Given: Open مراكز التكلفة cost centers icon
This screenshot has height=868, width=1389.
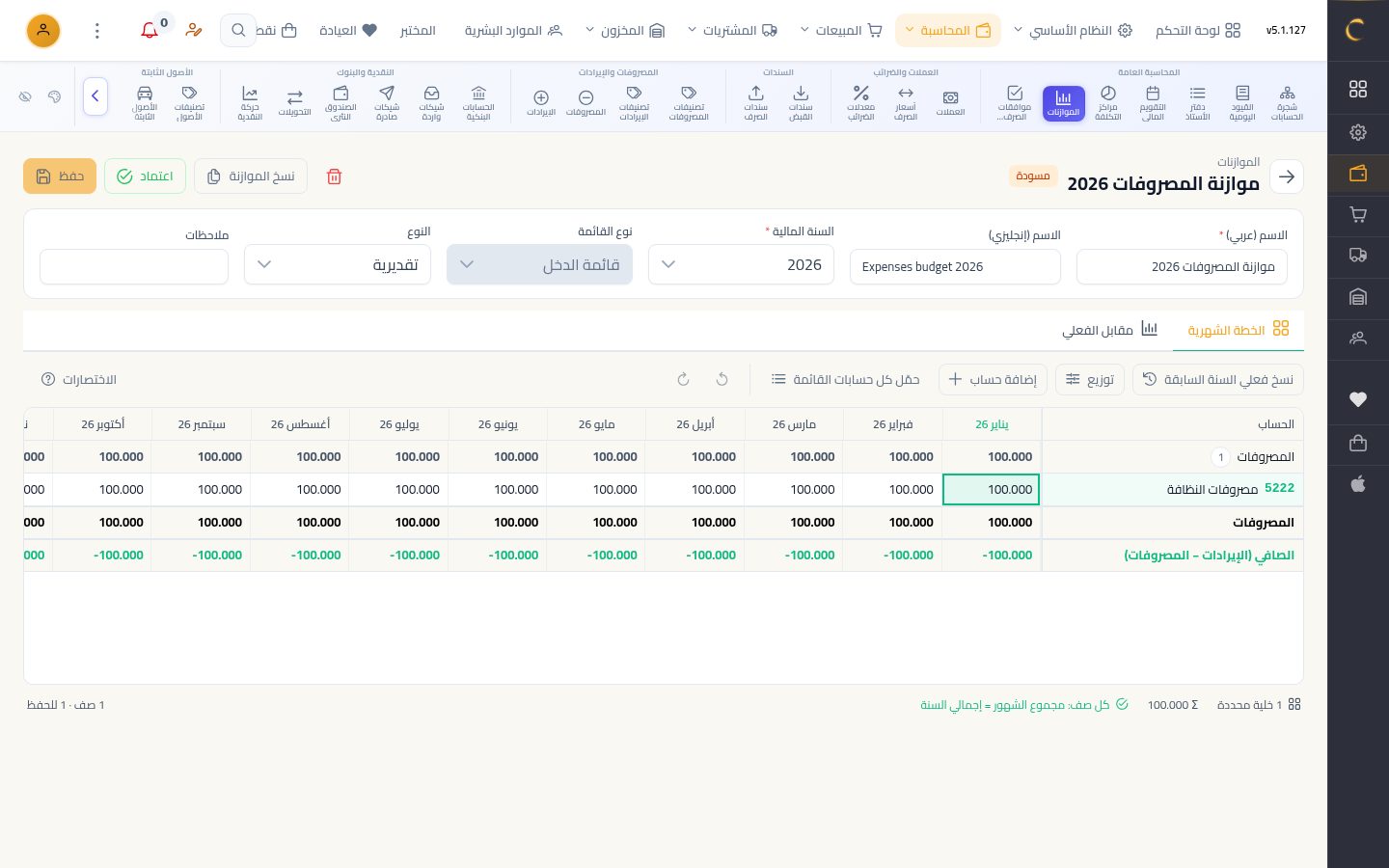Looking at the screenshot, I should coord(1108,103).
